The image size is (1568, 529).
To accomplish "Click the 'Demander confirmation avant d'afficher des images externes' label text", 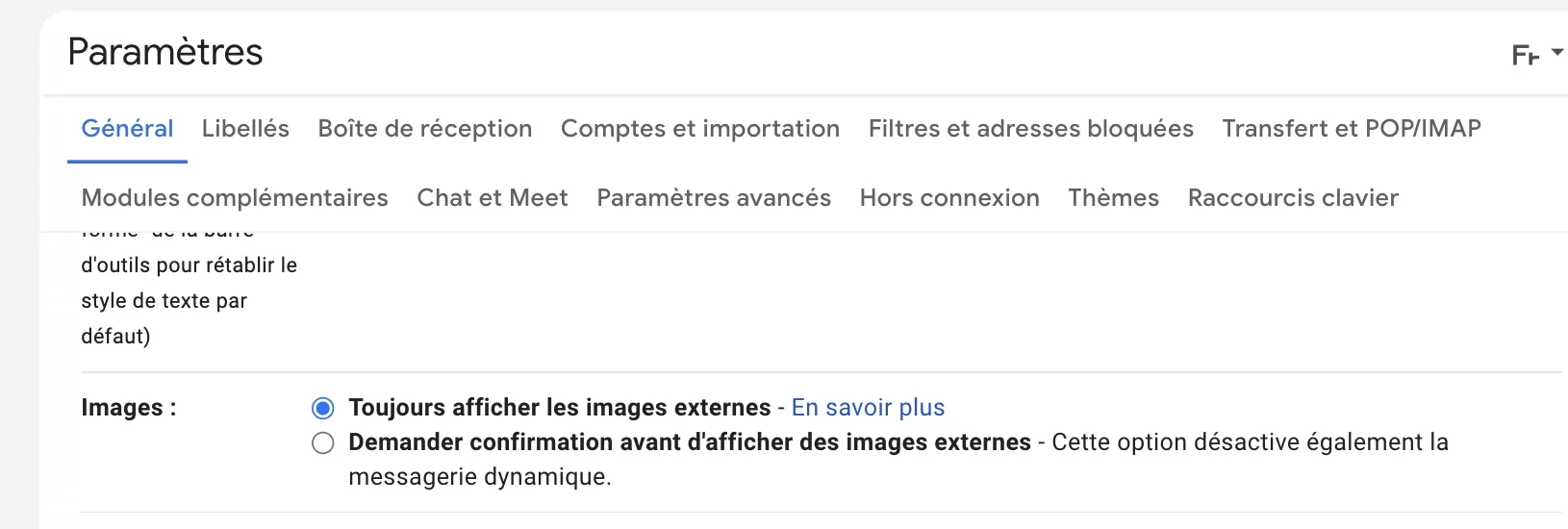I will tap(690, 442).
